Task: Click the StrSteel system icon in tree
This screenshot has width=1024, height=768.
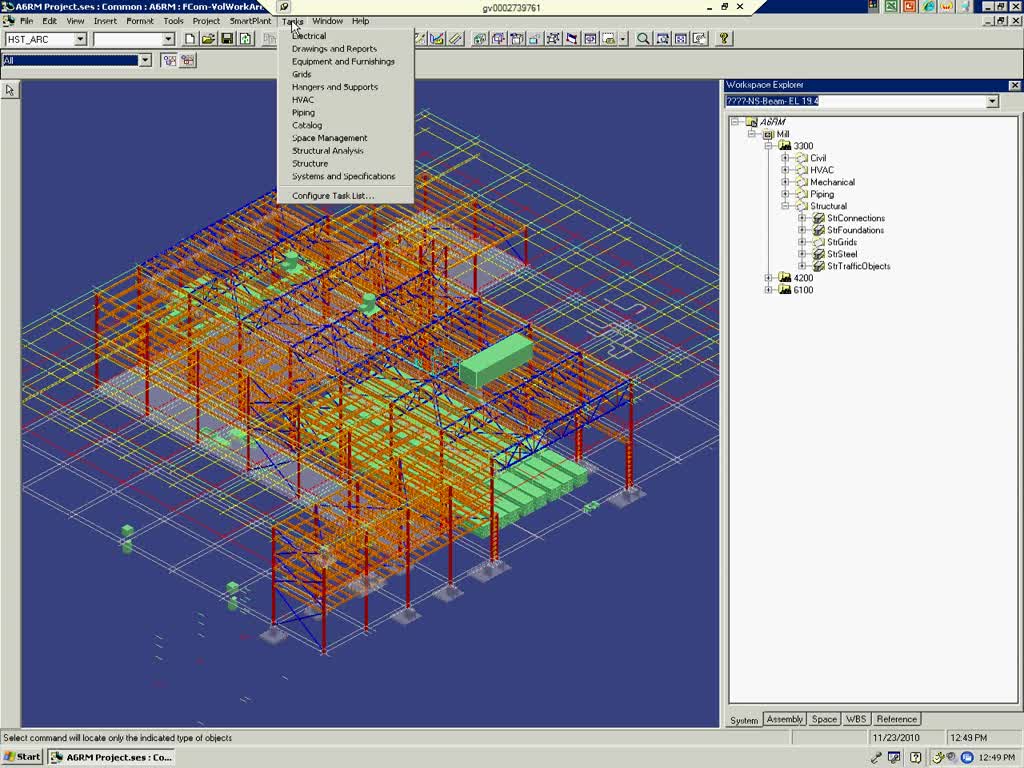Action: coord(819,254)
